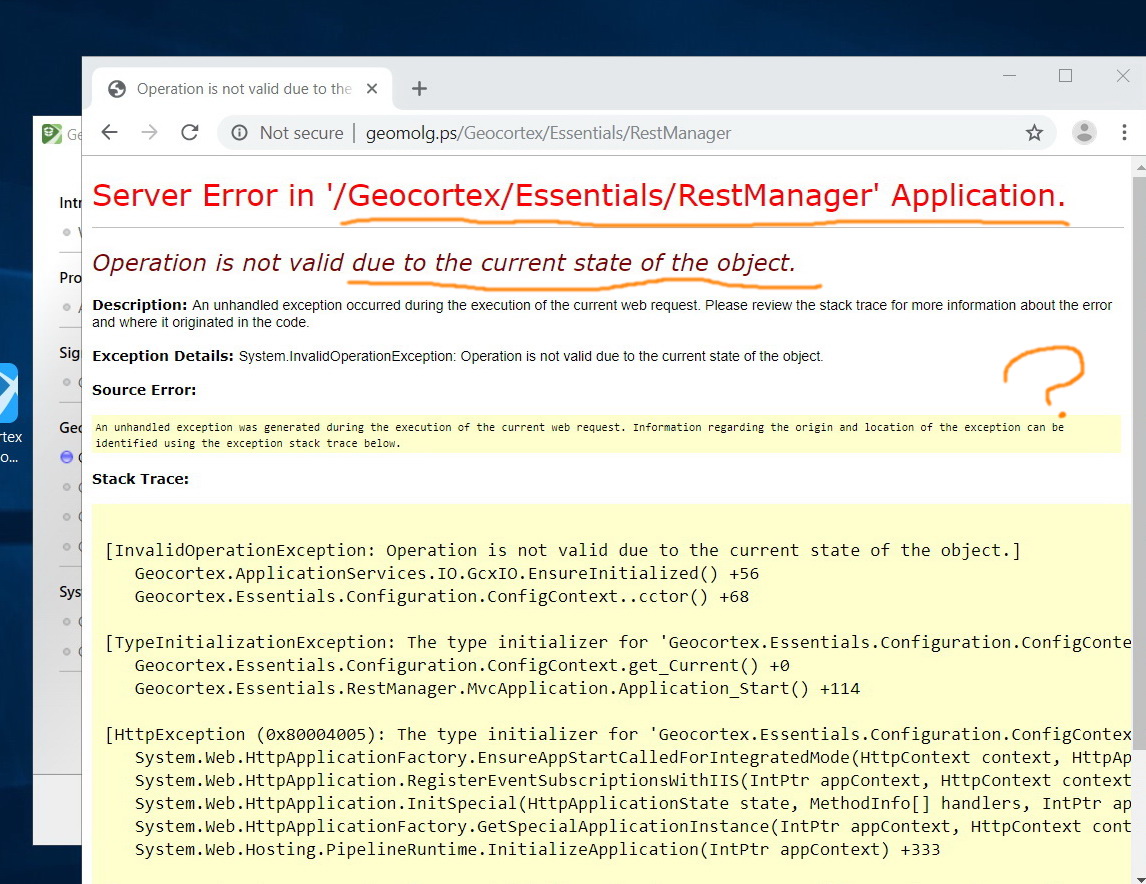Click the 'Operation is not valid due to' subtitle
Image resolution: width=1146 pixels, height=884 pixels.
pos(444,262)
